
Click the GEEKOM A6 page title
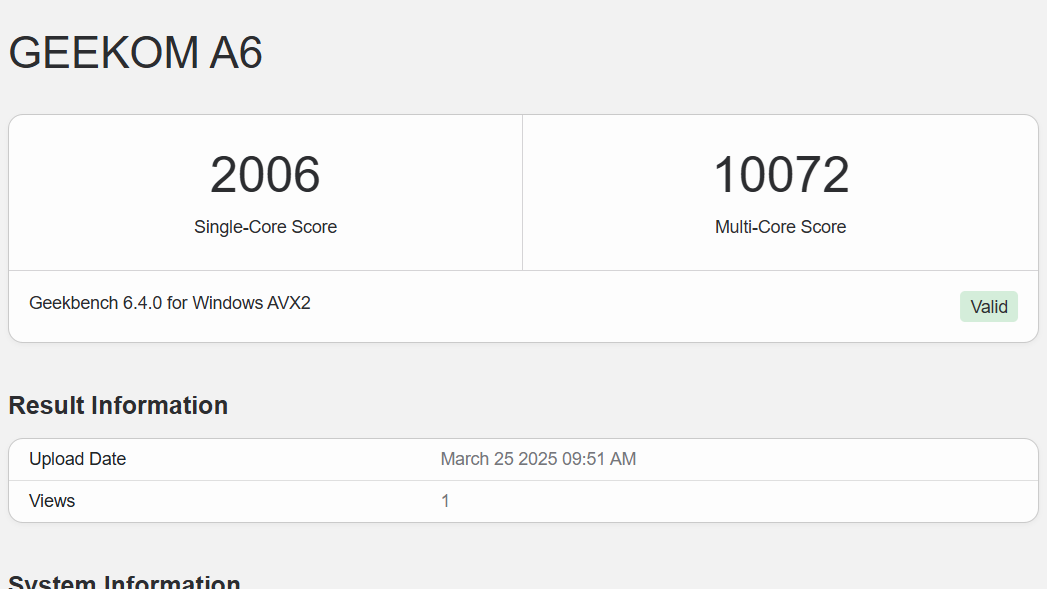click(136, 52)
